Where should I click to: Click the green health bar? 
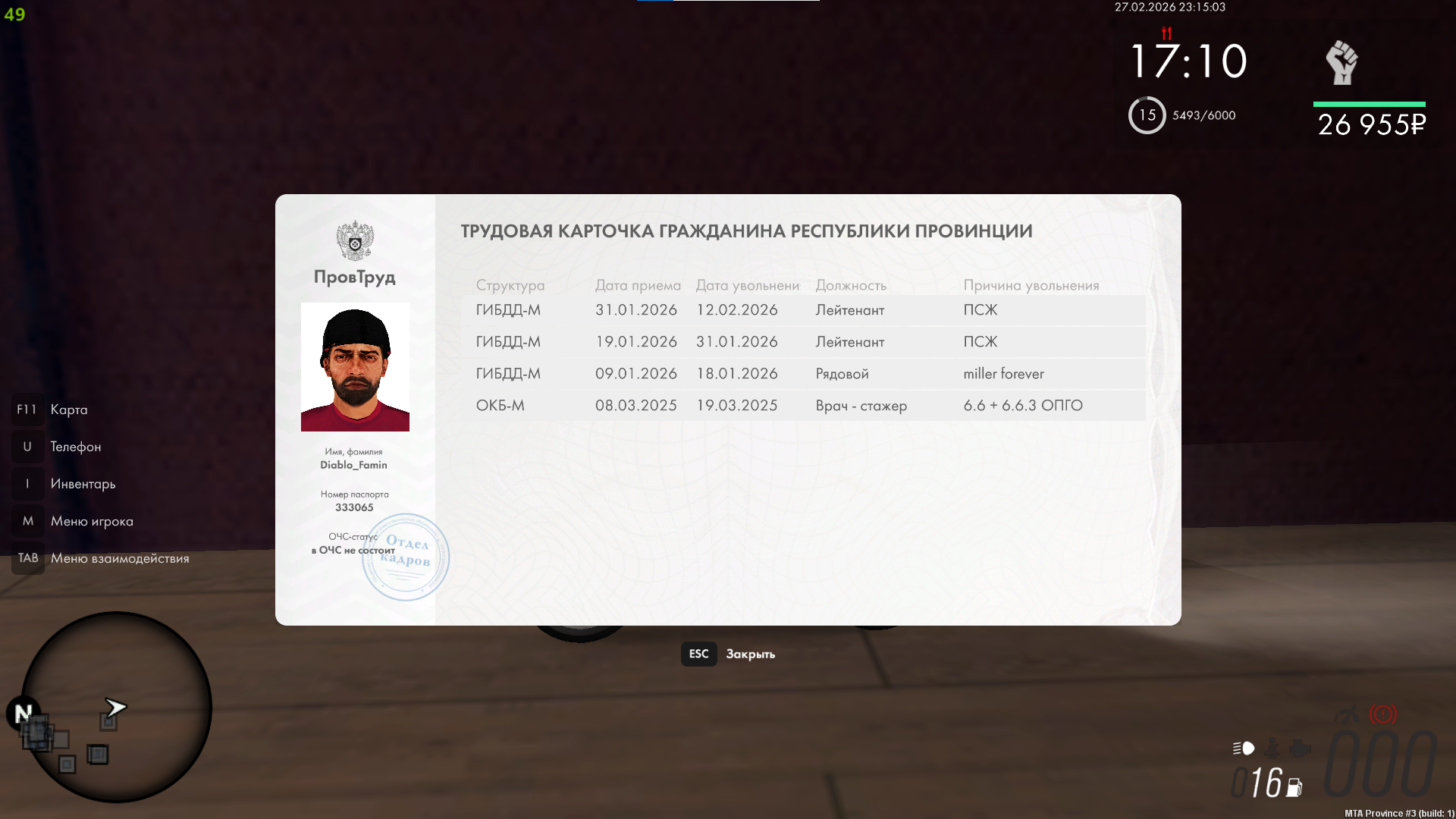(x=1369, y=104)
